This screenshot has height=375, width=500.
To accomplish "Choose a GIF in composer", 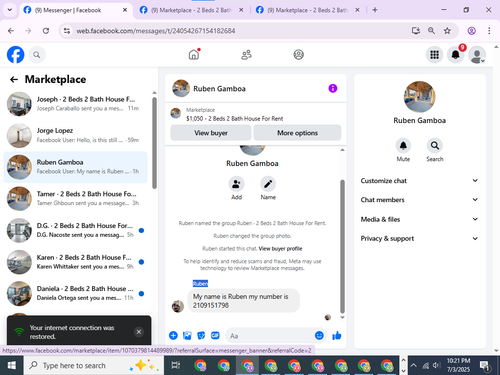I will (215, 335).
